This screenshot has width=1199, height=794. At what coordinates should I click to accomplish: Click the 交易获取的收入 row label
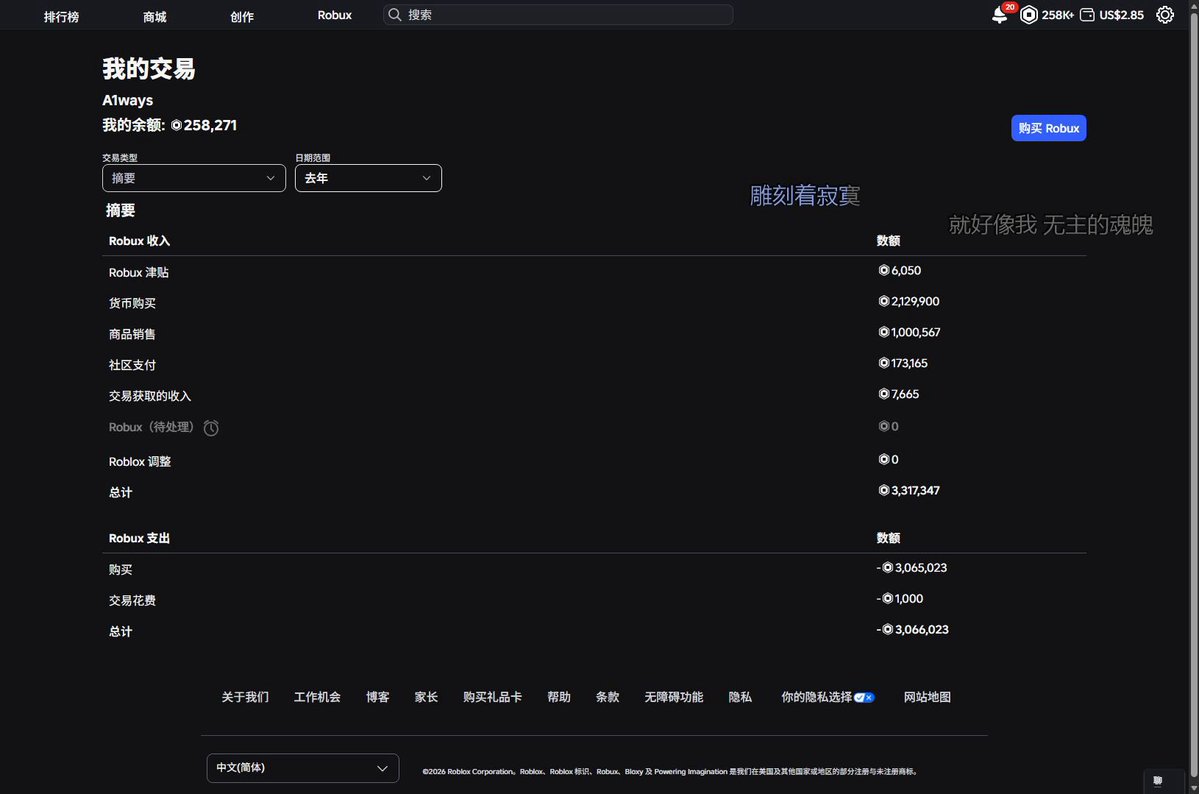(150, 396)
